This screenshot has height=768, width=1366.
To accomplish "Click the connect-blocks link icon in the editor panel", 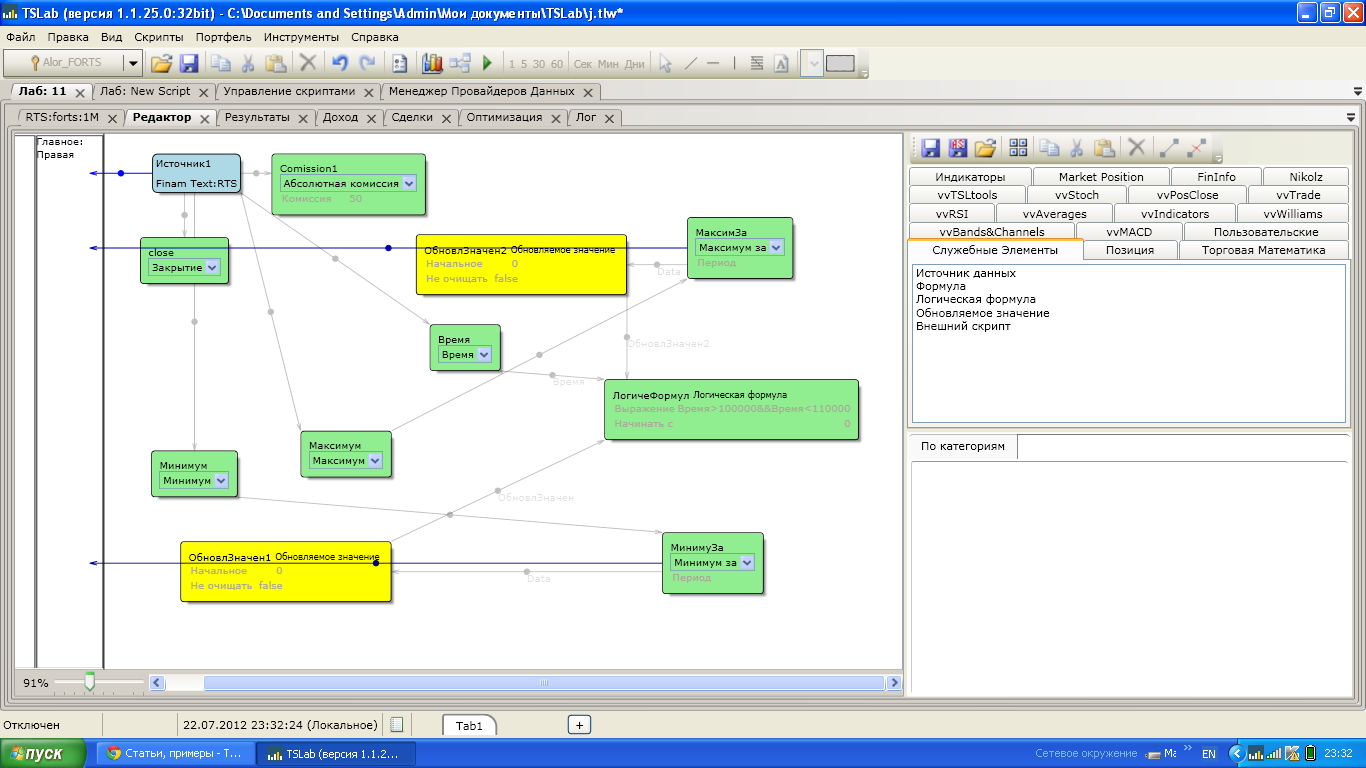I will [1169, 148].
